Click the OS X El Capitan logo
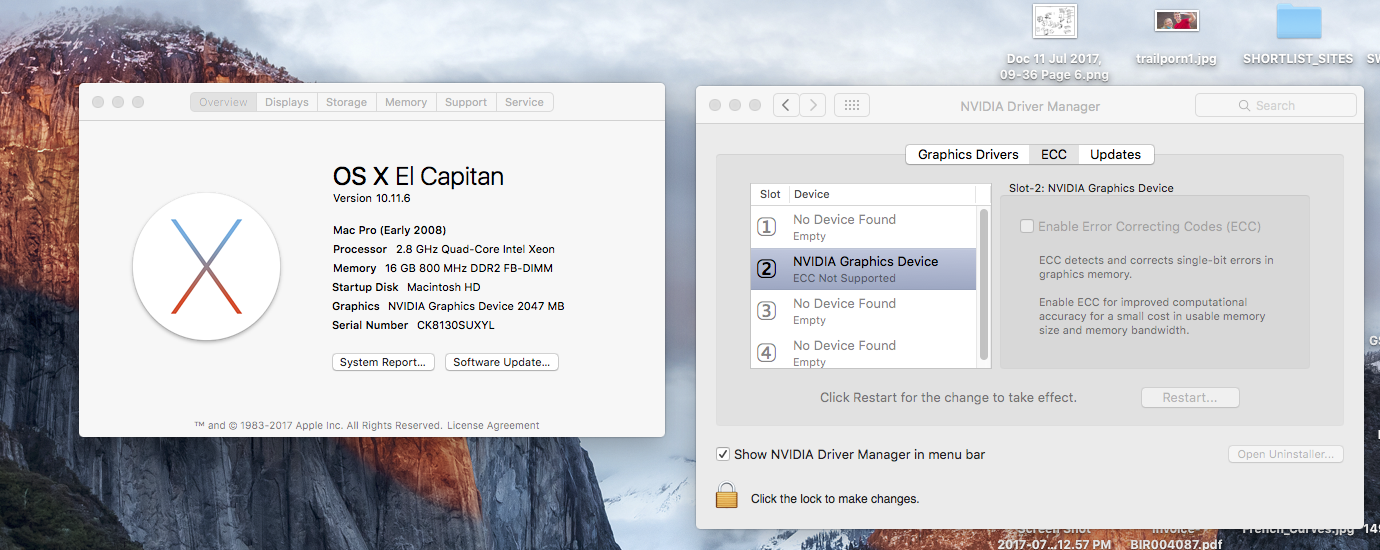This screenshot has width=1380, height=550. (x=206, y=266)
